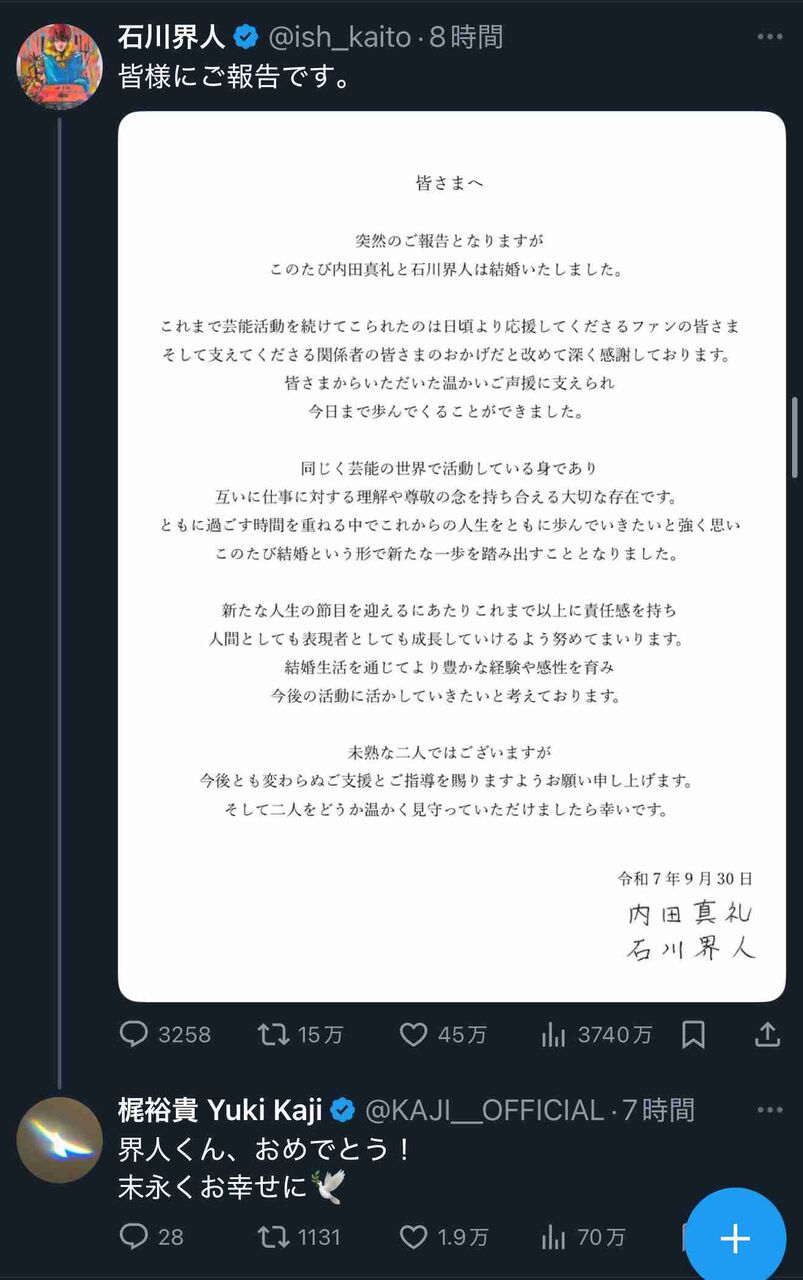The image size is (803, 1280).
Task: Open more options for 石川界人's post
Action: tap(769, 37)
